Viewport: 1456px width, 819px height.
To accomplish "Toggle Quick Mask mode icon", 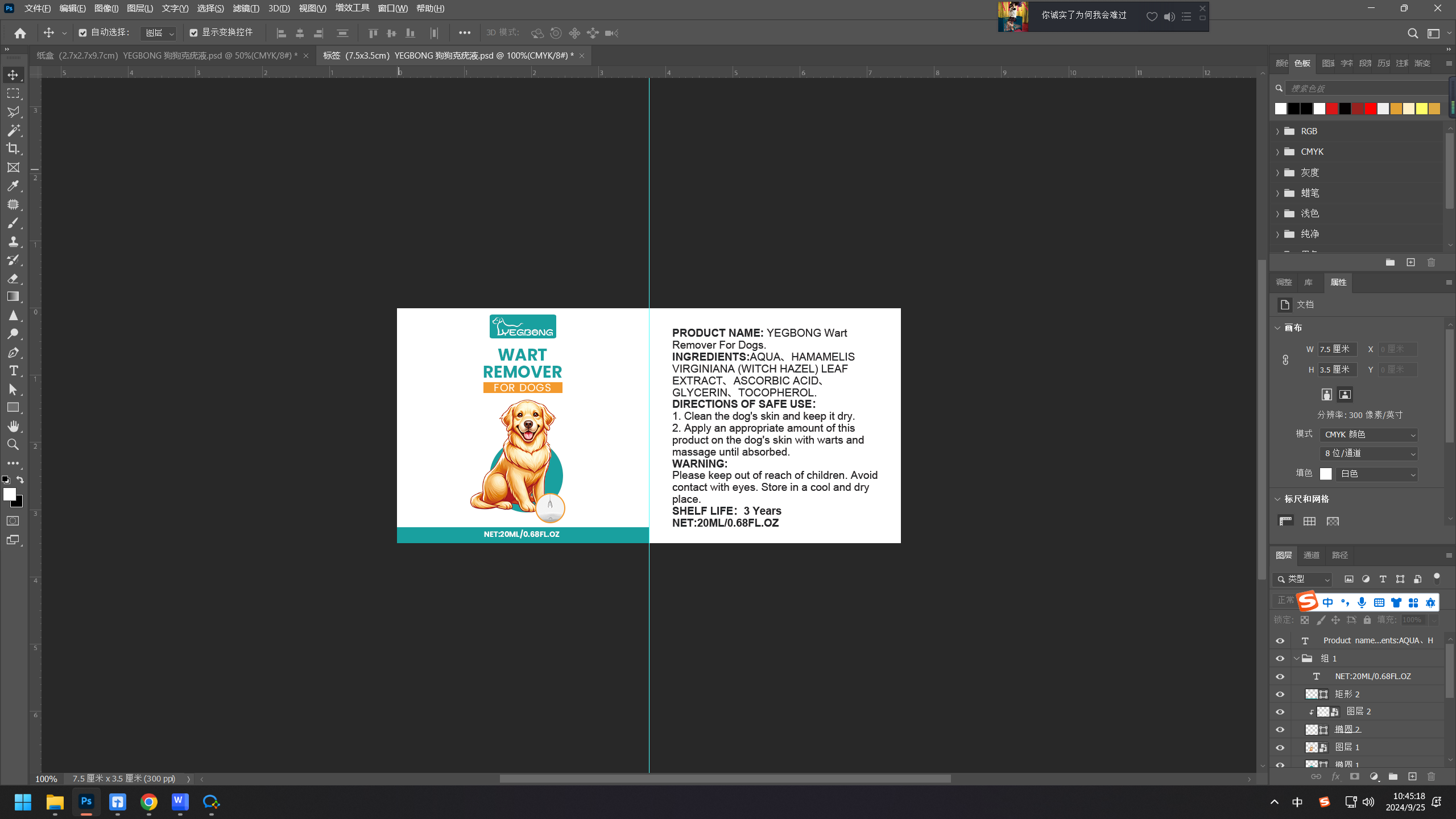I will click(13, 521).
